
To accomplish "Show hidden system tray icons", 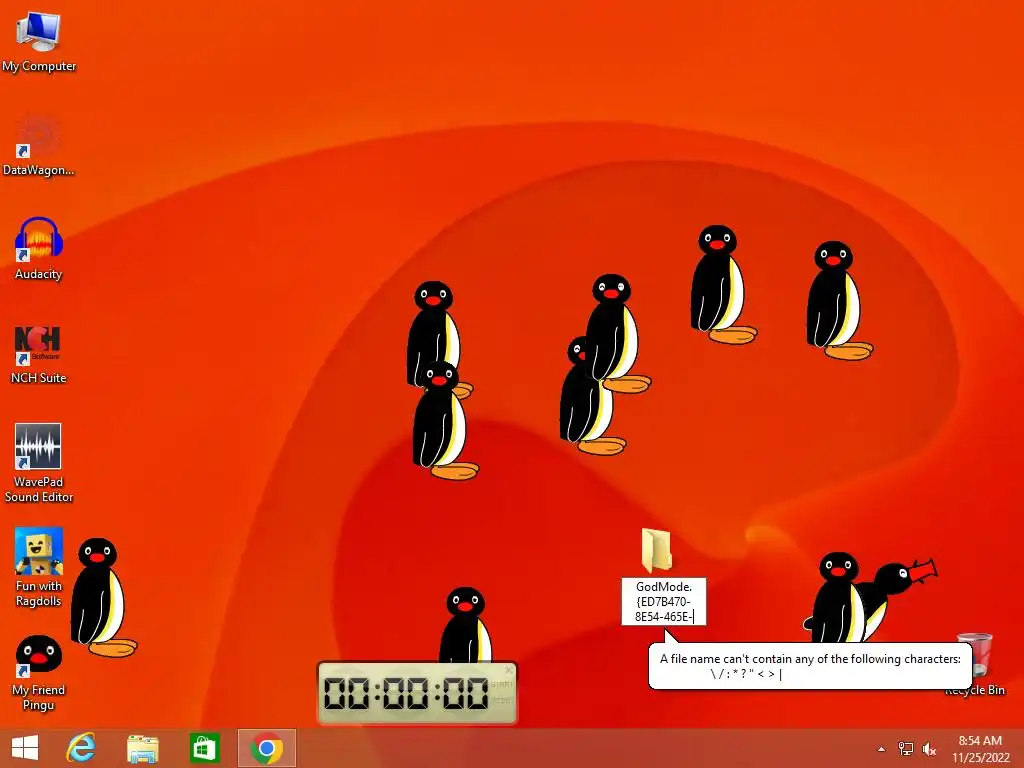I will pos(882,749).
